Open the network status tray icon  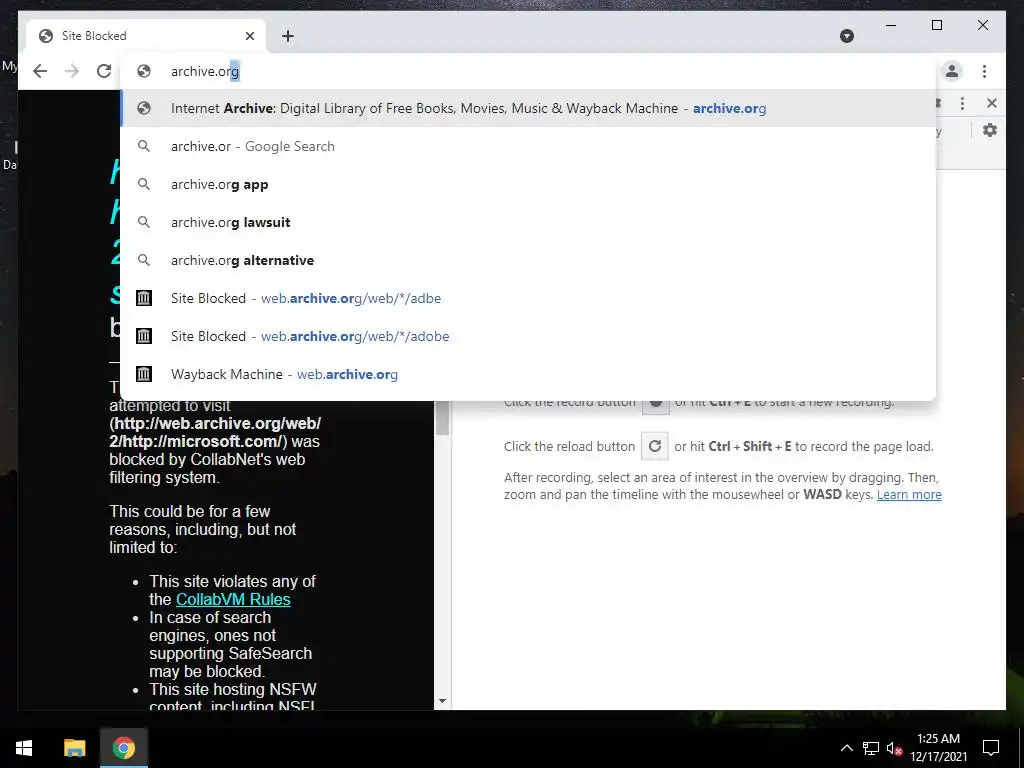(x=871, y=748)
